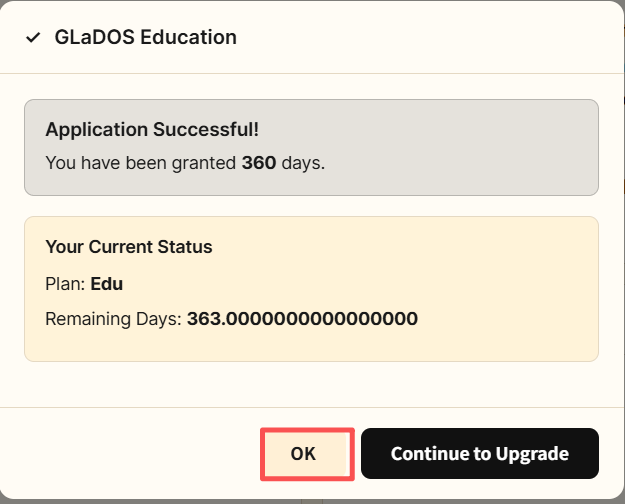Click the Plan: label
The width and height of the screenshot is (625, 504).
[x=66, y=283]
